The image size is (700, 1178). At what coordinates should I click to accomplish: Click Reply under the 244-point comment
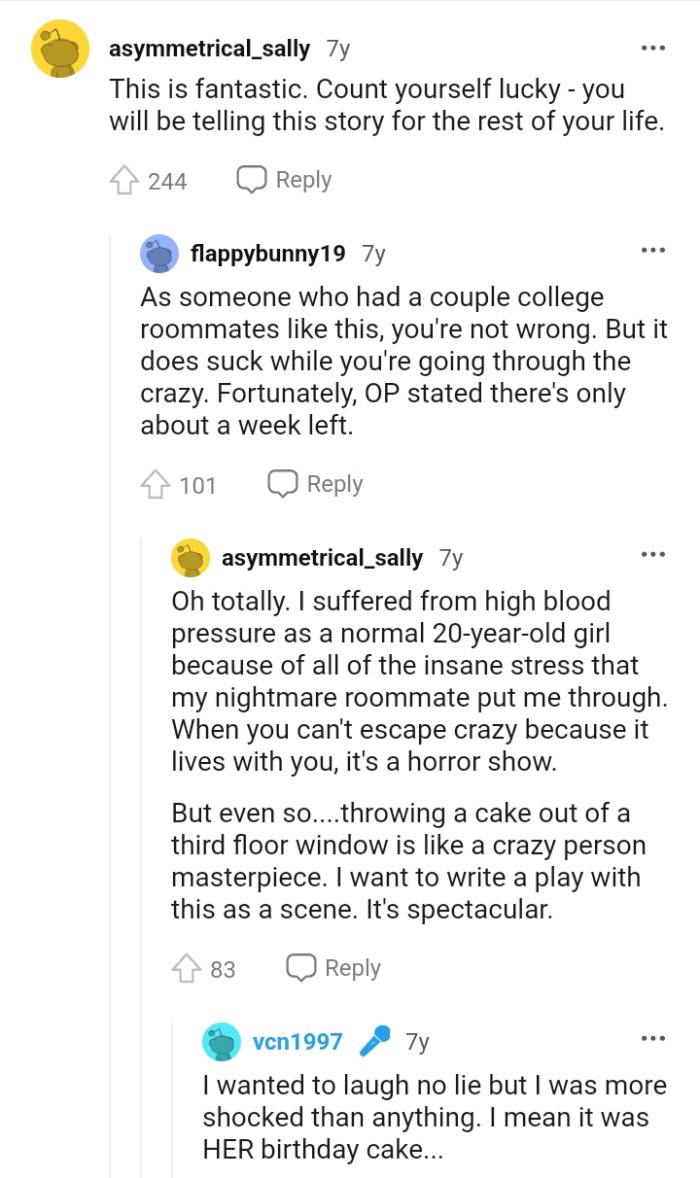(x=305, y=179)
